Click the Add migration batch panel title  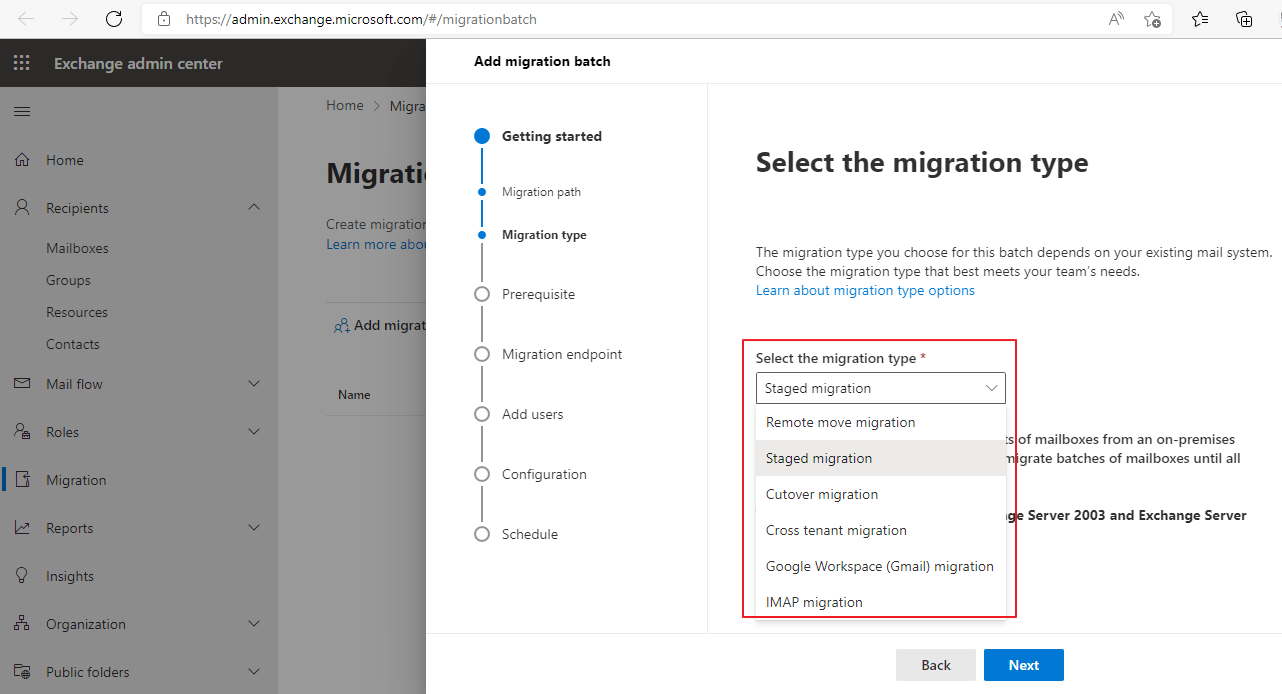click(542, 61)
